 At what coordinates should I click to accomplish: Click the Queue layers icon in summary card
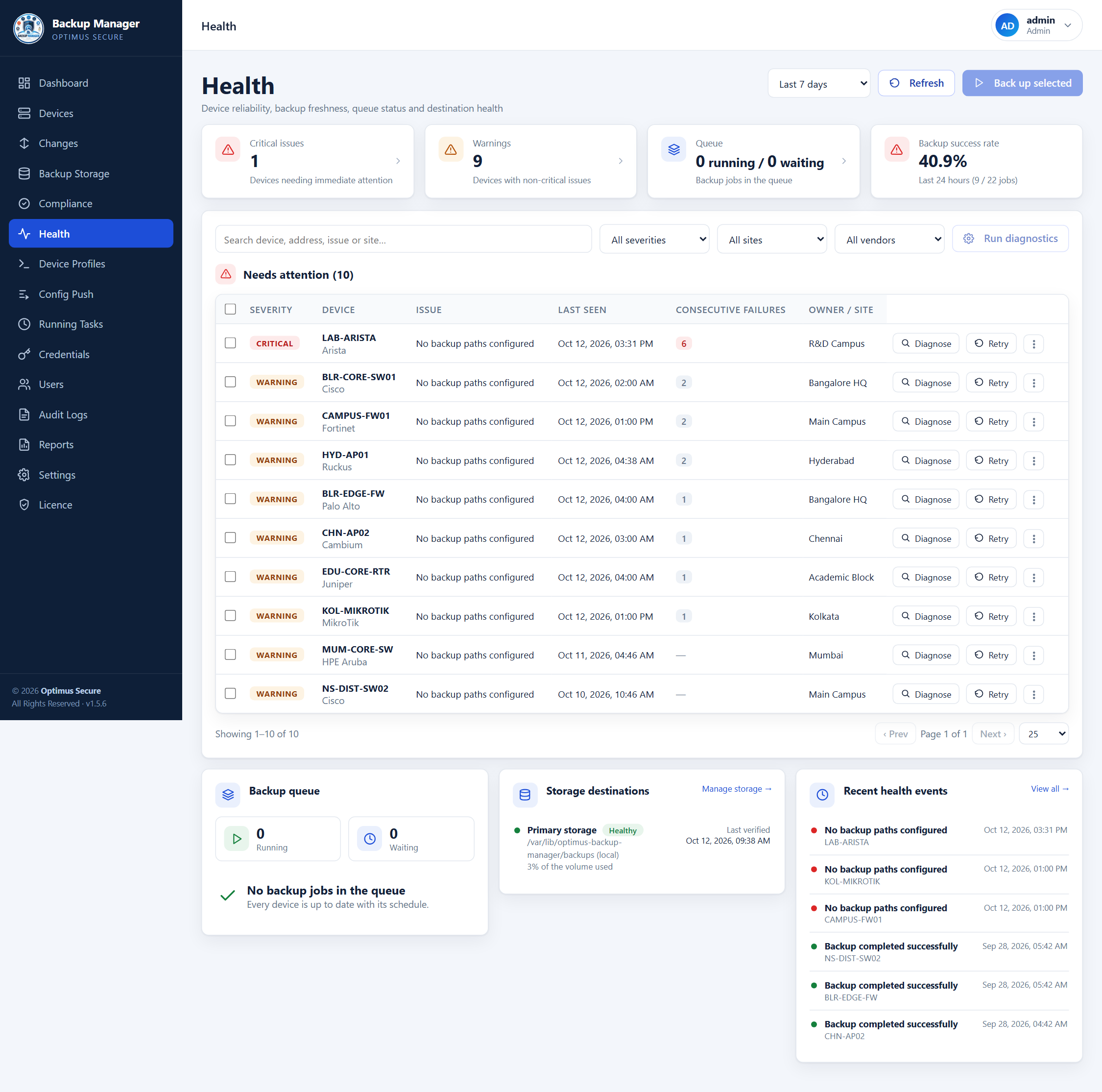673,149
